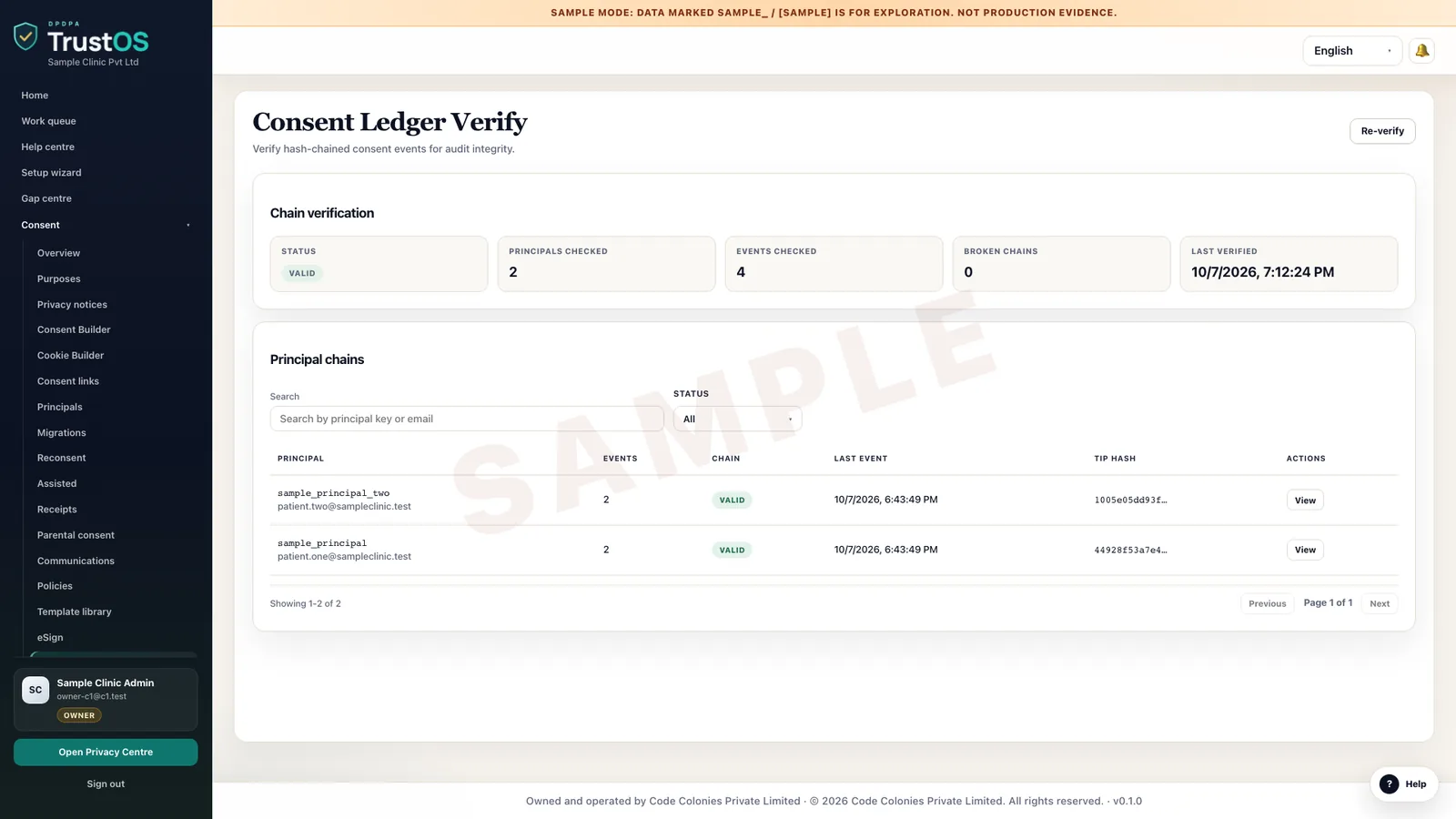Image resolution: width=1456 pixels, height=819 pixels.
Task: Open Privacy notices page
Action: pos(72,305)
